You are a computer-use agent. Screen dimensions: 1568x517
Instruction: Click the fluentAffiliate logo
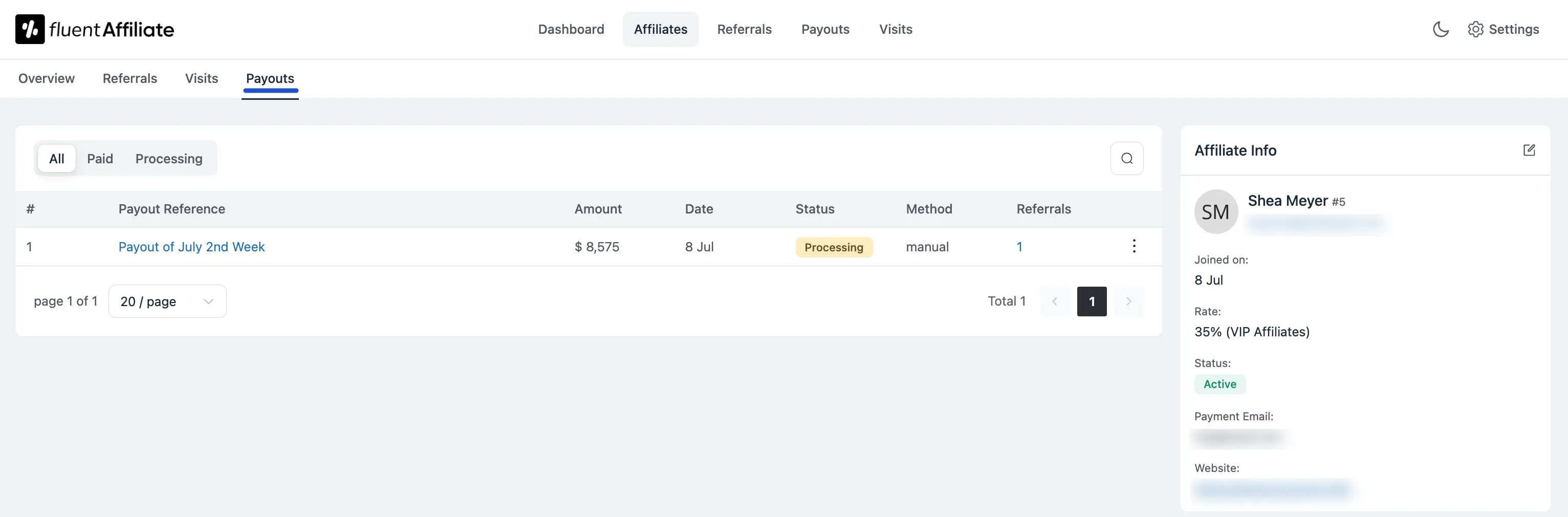tap(94, 29)
